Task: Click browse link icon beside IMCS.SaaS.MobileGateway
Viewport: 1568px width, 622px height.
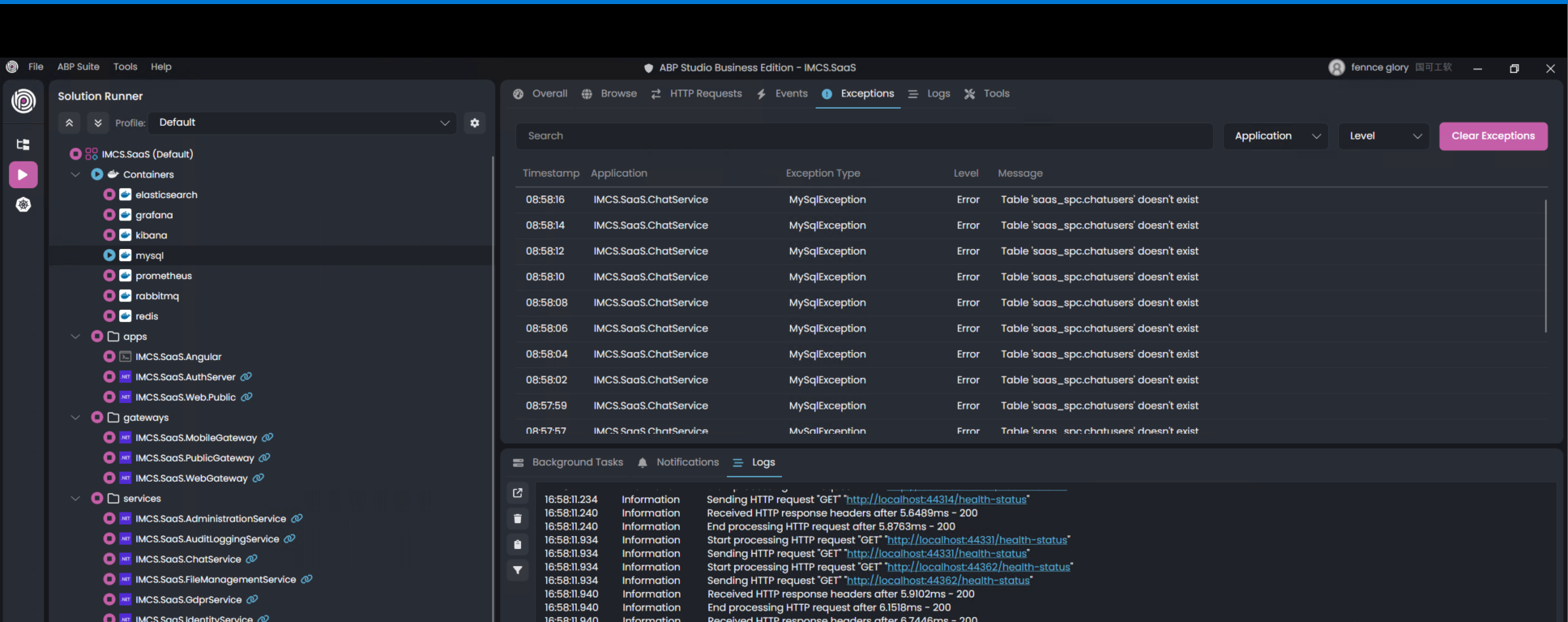Action: pos(267,437)
